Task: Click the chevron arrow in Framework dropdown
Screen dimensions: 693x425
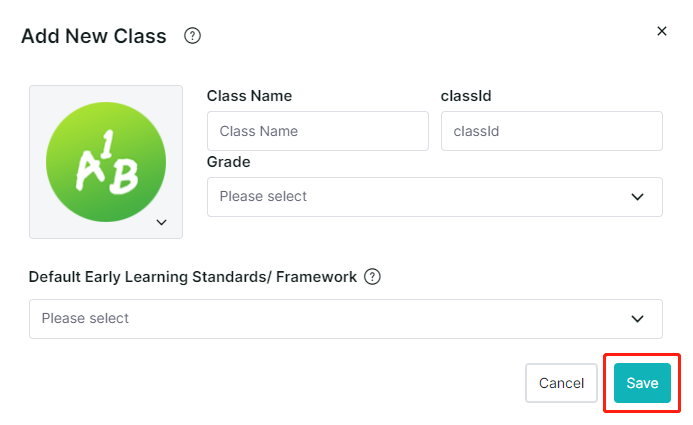Action: (x=637, y=319)
